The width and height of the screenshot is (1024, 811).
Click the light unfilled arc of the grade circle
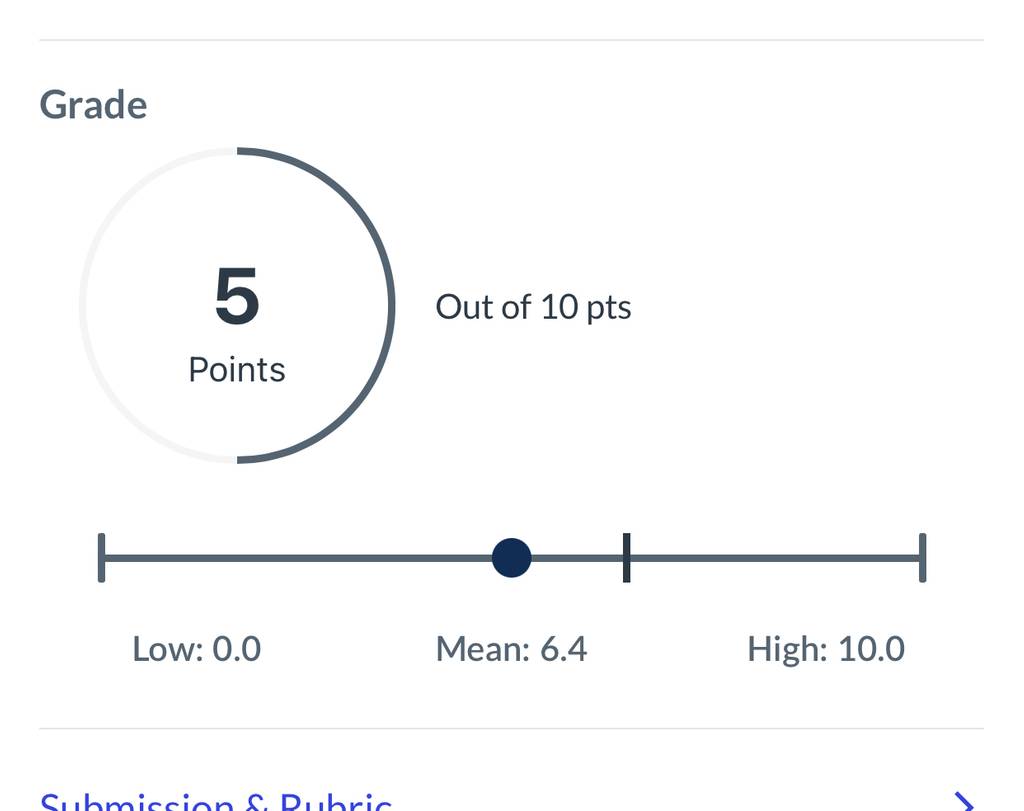point(83,306)
